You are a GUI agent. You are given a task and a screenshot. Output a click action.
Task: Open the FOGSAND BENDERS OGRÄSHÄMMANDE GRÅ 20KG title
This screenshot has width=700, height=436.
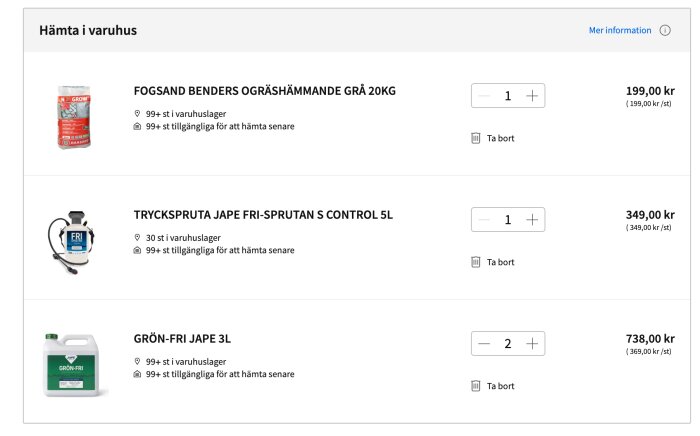[265, 91]
